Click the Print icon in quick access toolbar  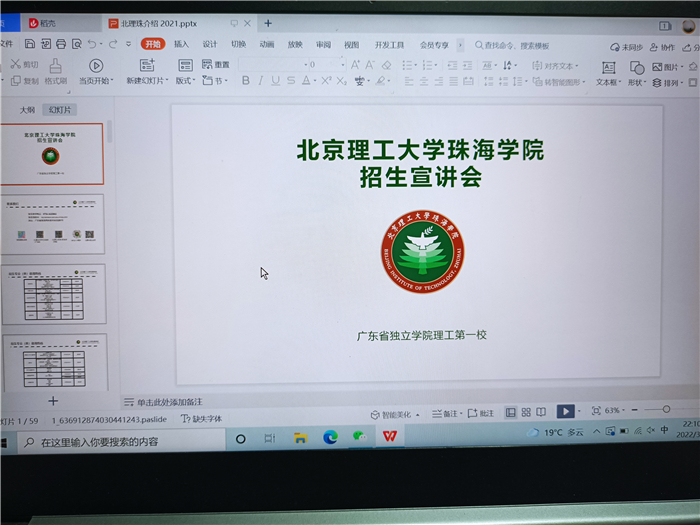click(61, 44)
